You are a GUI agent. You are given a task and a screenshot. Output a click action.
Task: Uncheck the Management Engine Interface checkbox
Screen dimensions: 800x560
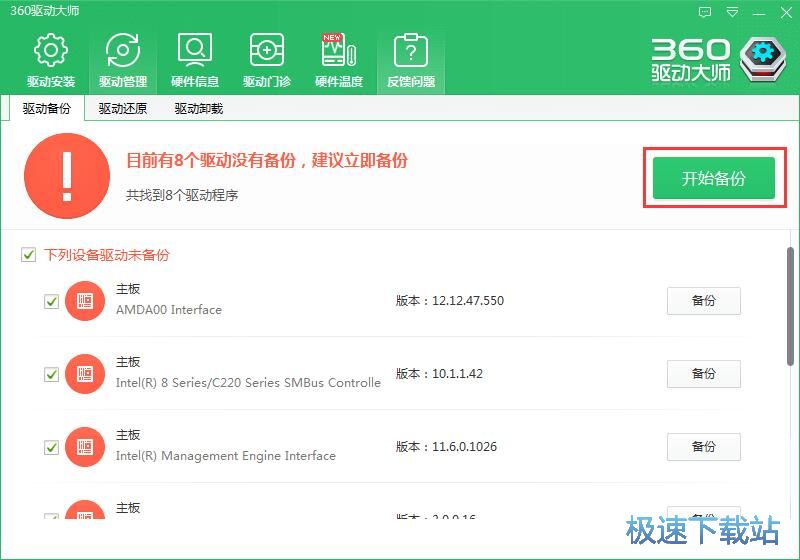[x=52, y=447]
